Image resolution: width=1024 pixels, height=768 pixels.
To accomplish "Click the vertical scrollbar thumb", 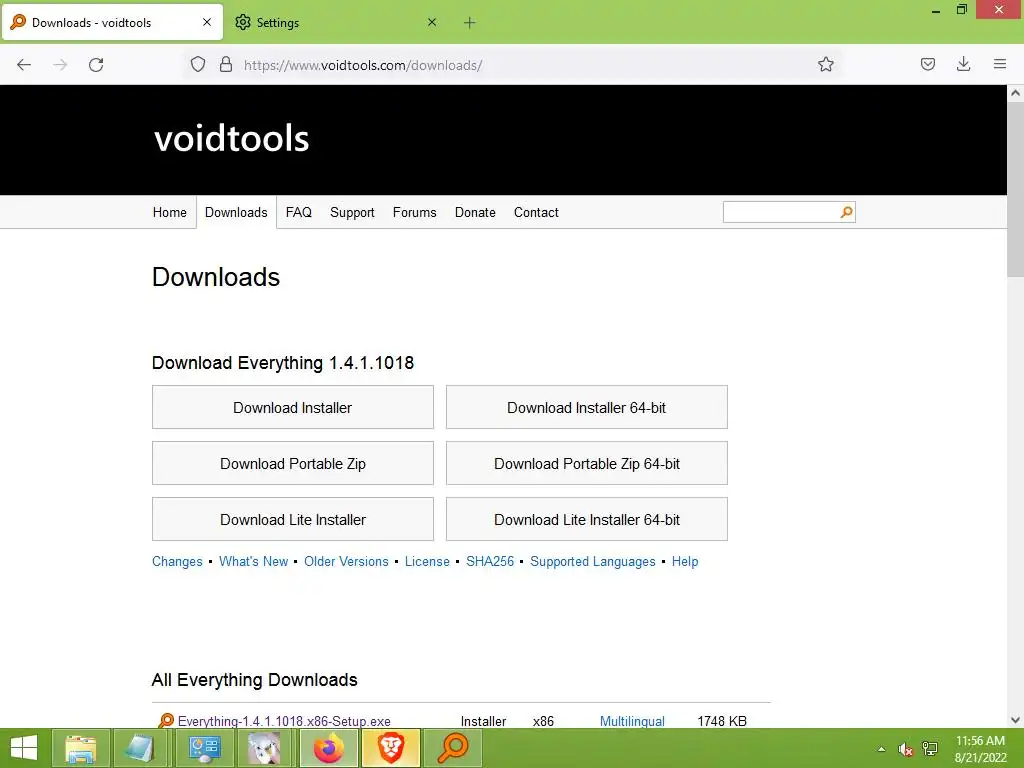I will (1015, 189).
